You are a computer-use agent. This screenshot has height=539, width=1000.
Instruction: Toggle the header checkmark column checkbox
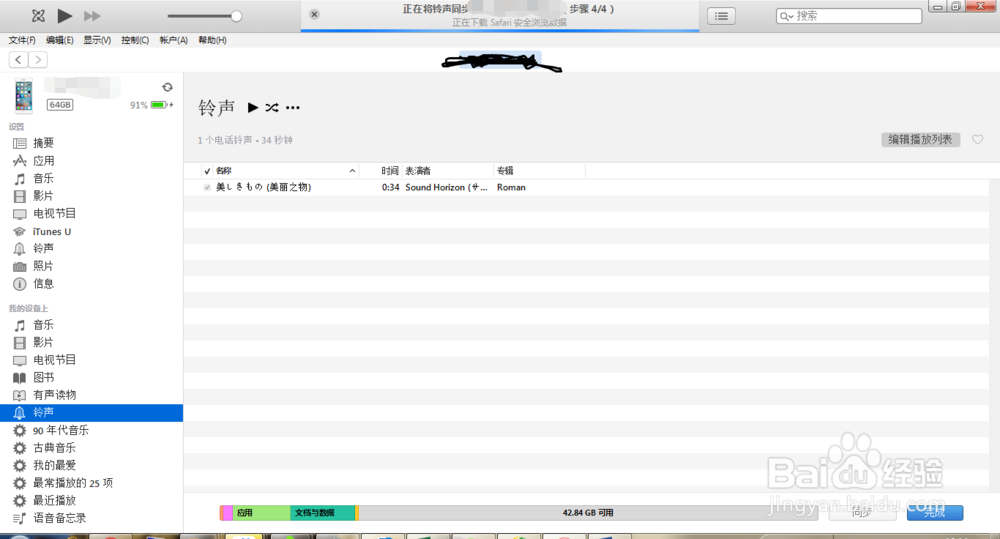coord(207,171)
